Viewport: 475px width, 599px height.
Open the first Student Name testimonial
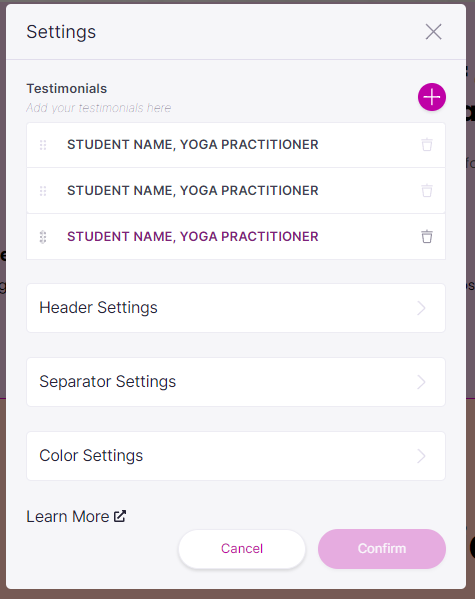point(236,145)
